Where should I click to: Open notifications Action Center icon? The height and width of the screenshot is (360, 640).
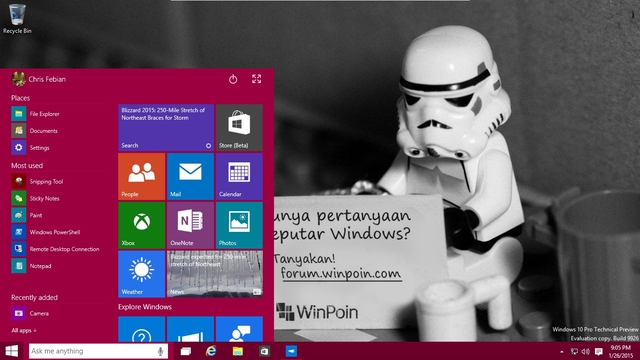pyautogui.click(x=598, y=351)
